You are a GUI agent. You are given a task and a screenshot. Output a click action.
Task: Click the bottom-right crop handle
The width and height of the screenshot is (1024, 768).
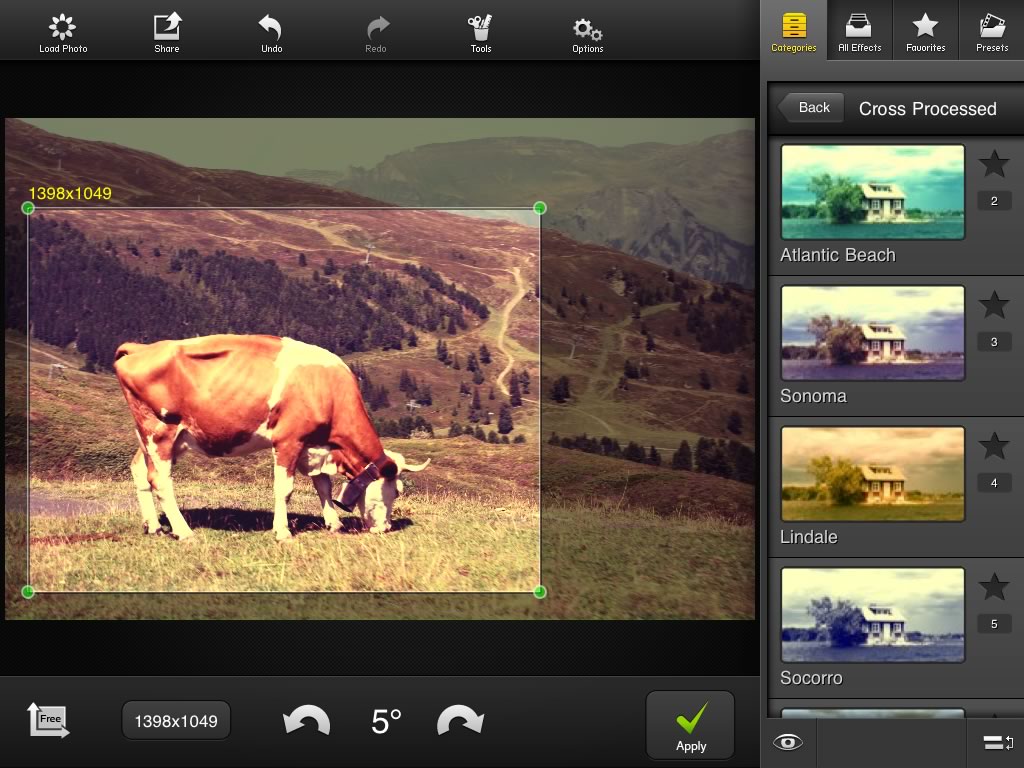click(539, 592)
